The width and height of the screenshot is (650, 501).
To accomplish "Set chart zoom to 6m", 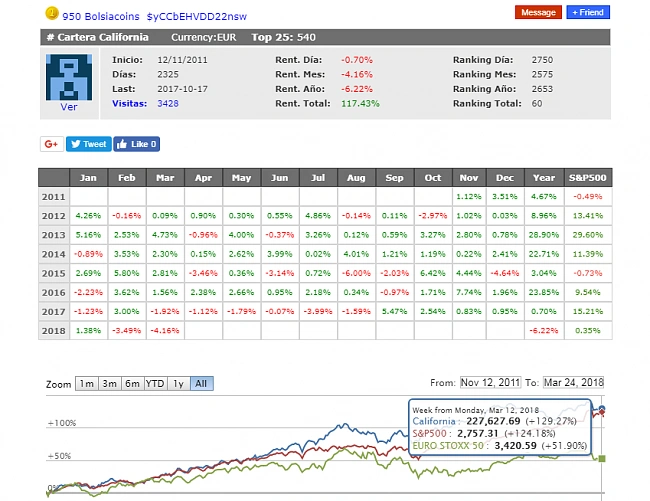I will coord(133,384).
